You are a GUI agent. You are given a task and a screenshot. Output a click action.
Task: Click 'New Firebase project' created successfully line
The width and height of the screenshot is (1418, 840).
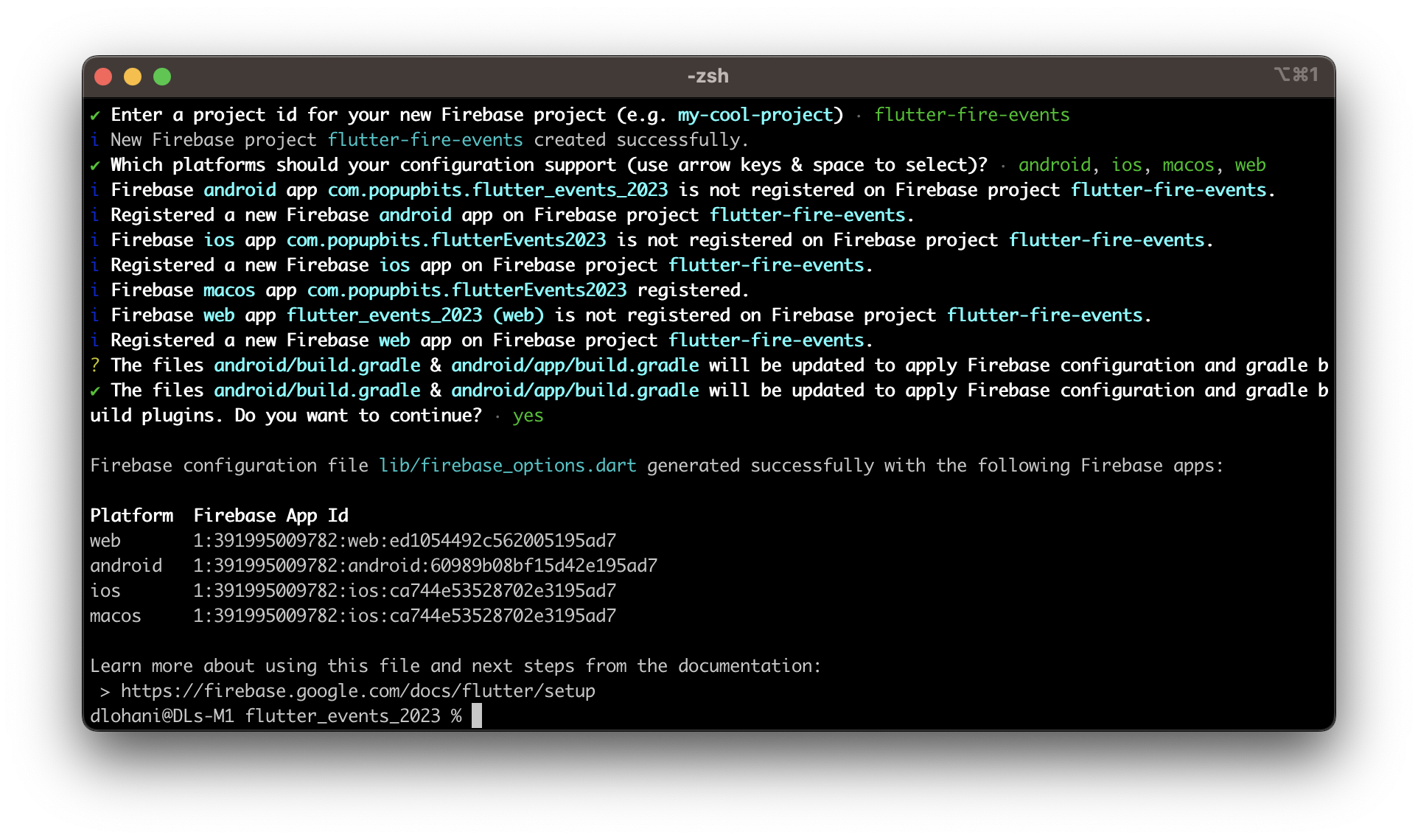click(419, 140)
